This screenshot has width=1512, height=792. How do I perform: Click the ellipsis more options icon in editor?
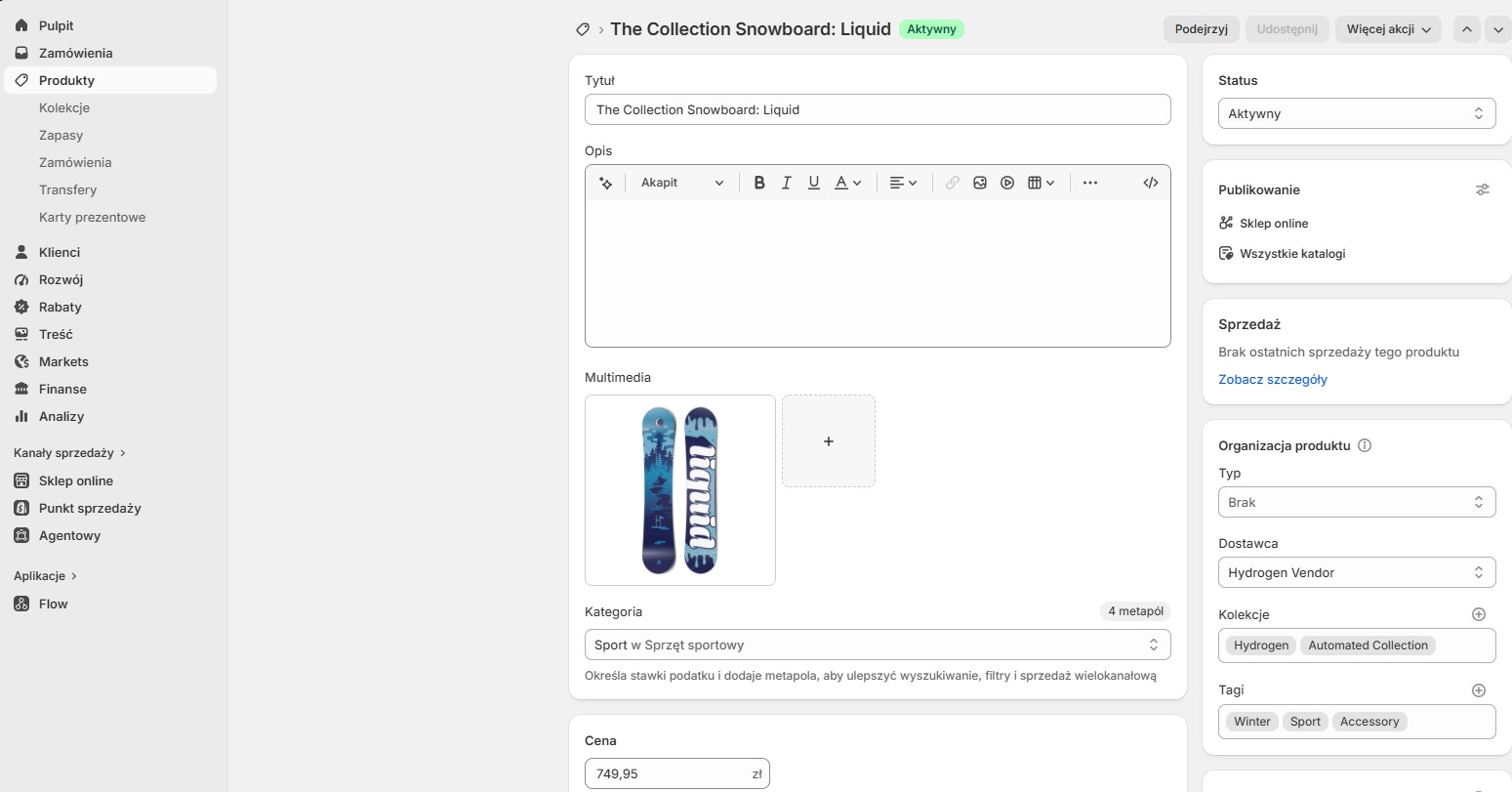click(1090, 183)
